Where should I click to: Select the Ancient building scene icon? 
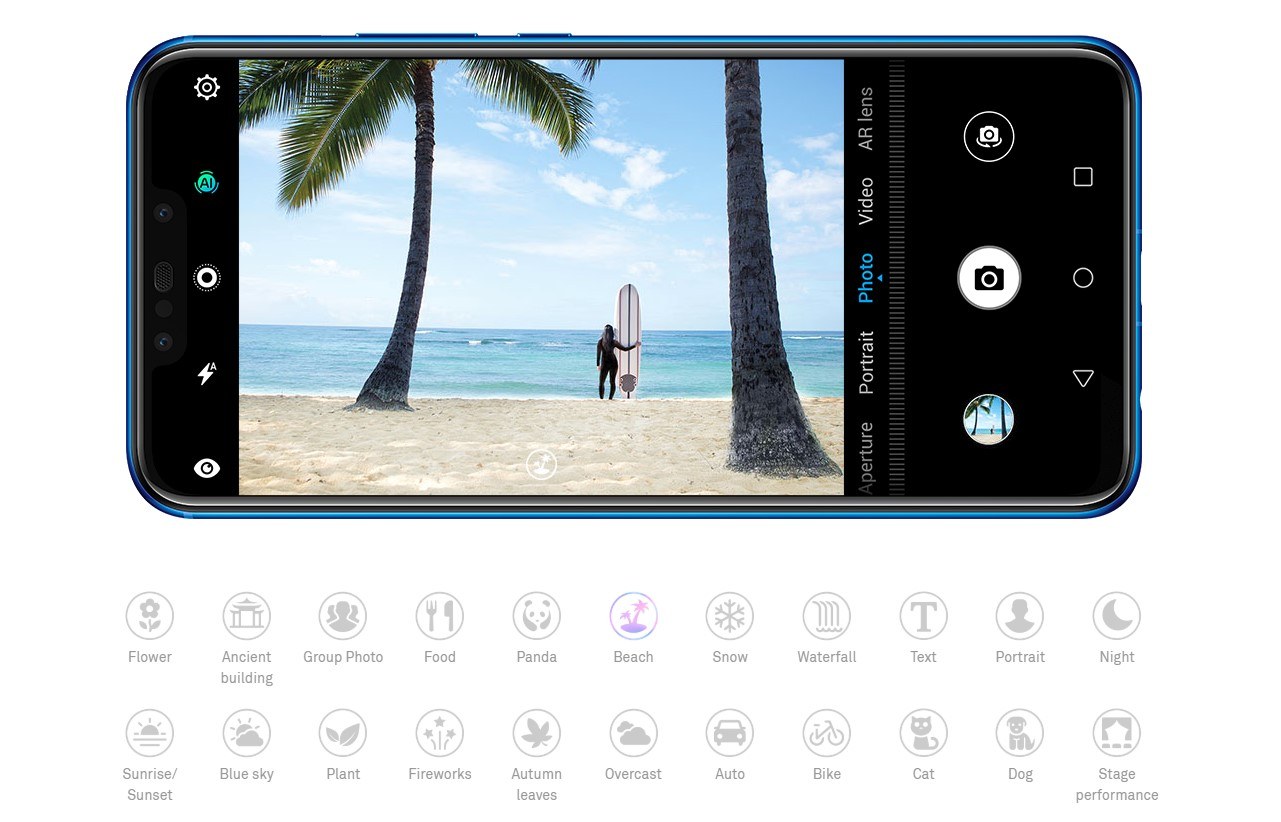click(x=247, y=616)
